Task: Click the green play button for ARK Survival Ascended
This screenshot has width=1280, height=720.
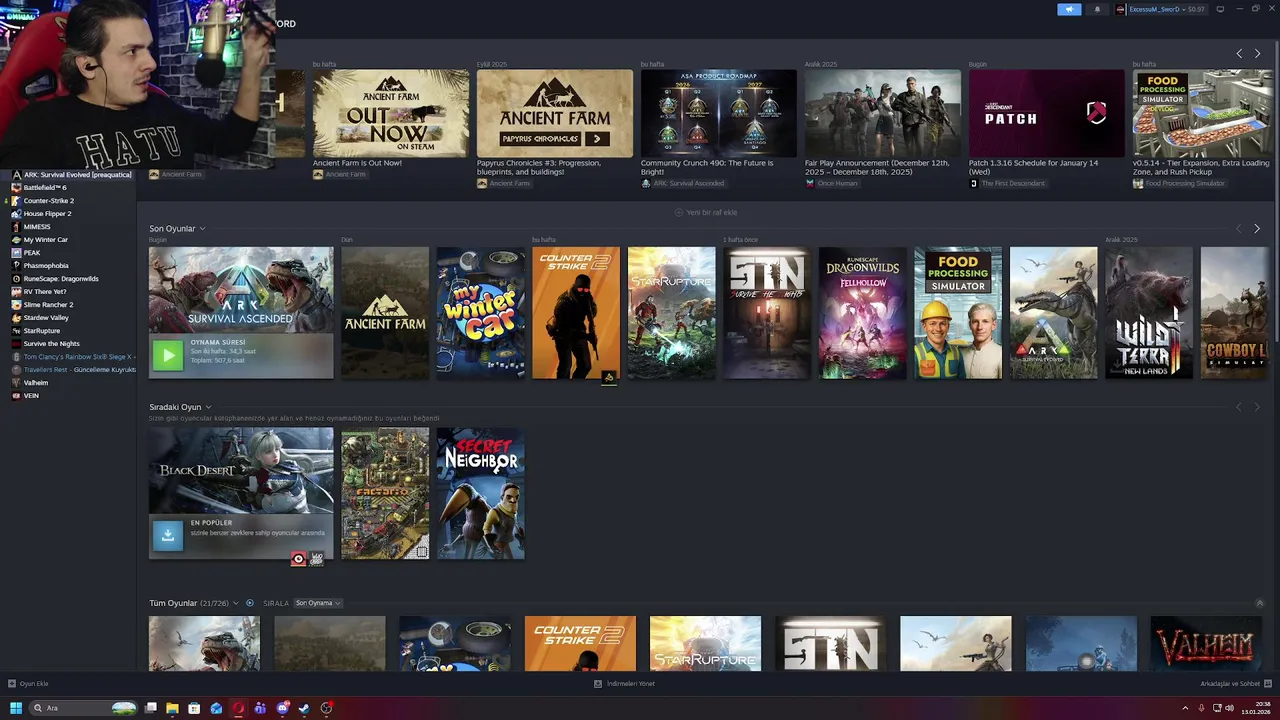Action: pyautogui.click(x=168, y=355)
